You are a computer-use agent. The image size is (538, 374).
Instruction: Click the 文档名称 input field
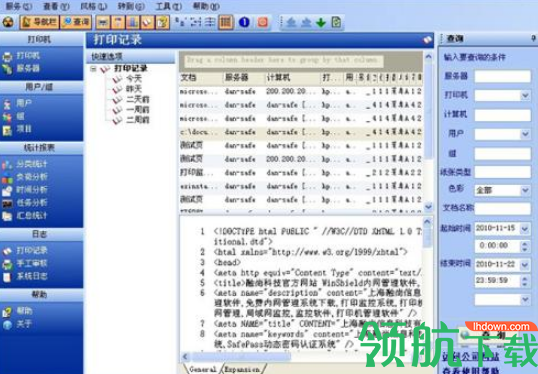coord(503,208)
